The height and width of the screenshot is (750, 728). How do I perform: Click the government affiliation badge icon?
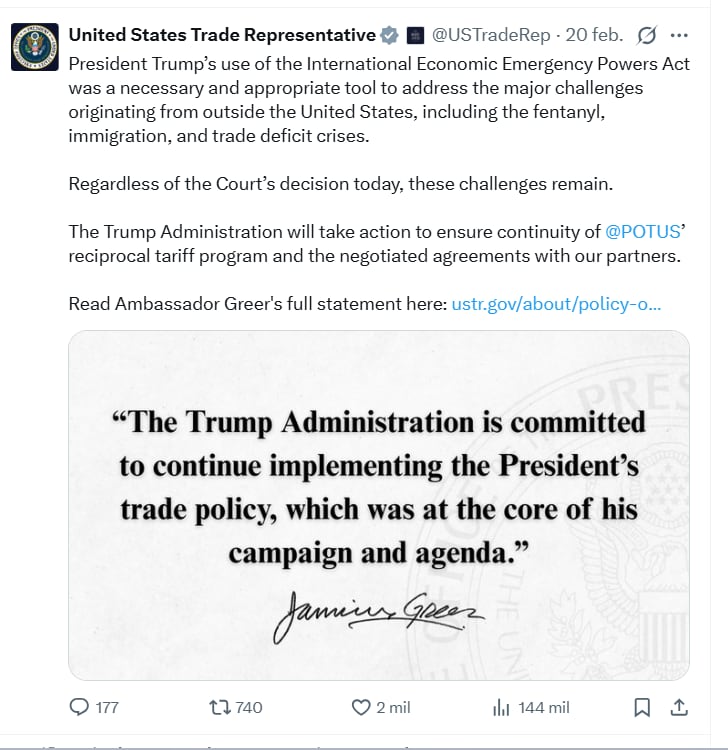(416, 35)
